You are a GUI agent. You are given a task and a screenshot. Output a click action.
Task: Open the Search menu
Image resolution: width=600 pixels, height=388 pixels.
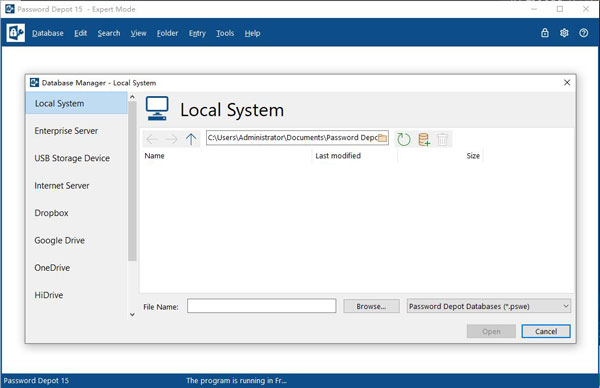pos(109,33)
